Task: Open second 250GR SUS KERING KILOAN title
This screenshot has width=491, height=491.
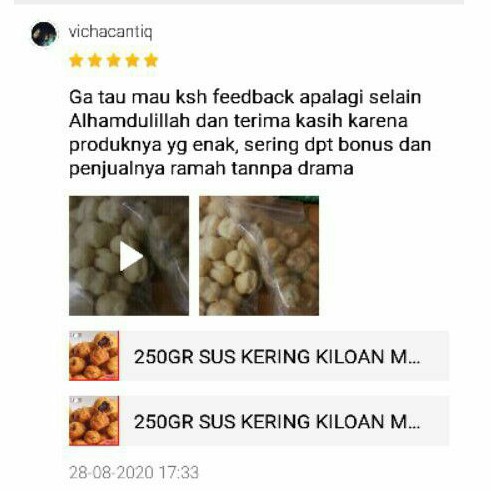Action: (277, 422)
